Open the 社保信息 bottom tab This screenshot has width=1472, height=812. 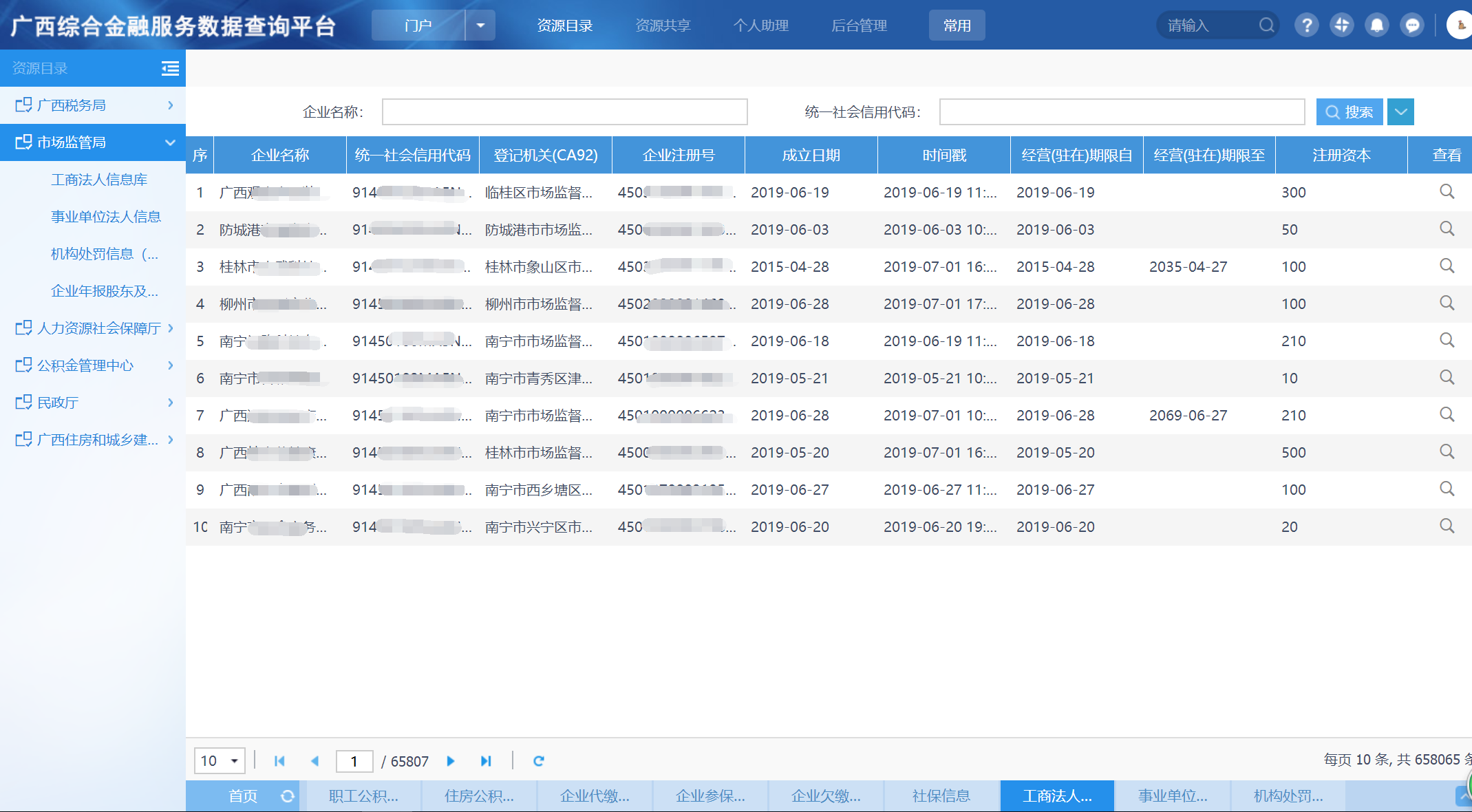[941, 796]
